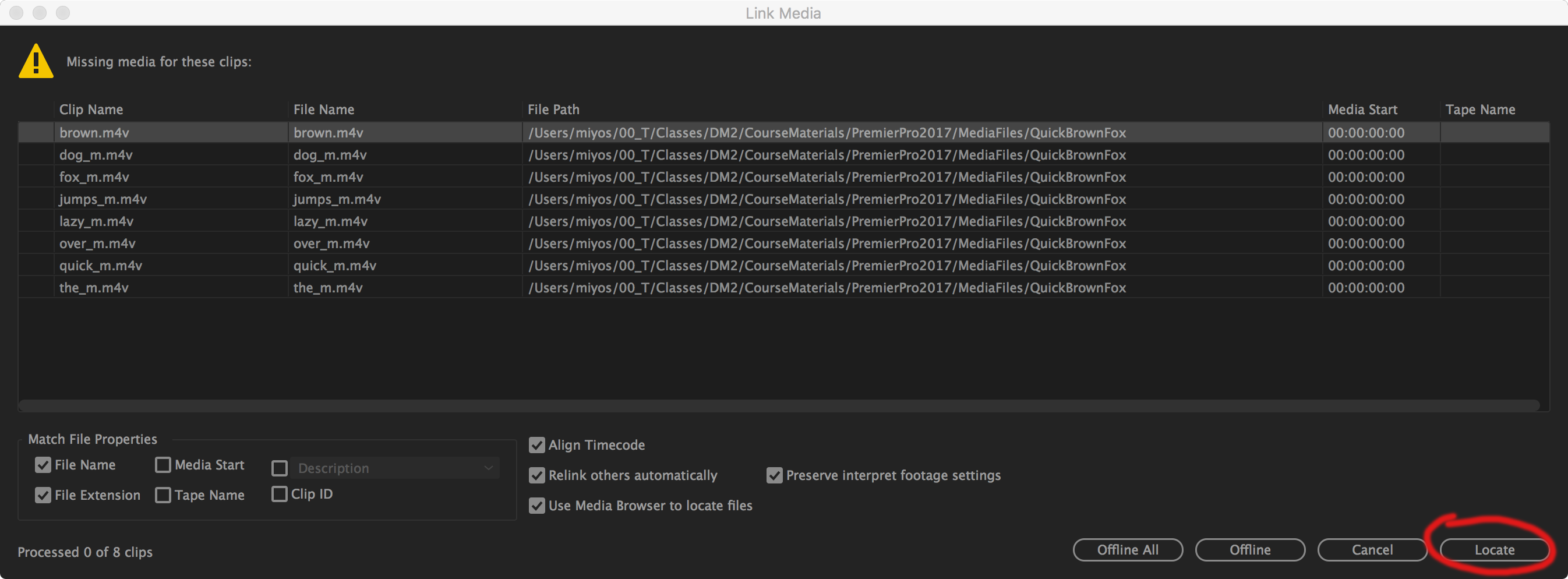The height and width of the screenshot is (579, 1568).
Task: Click the yellow warning triangle icon
Action: click(x=36, y=62)
